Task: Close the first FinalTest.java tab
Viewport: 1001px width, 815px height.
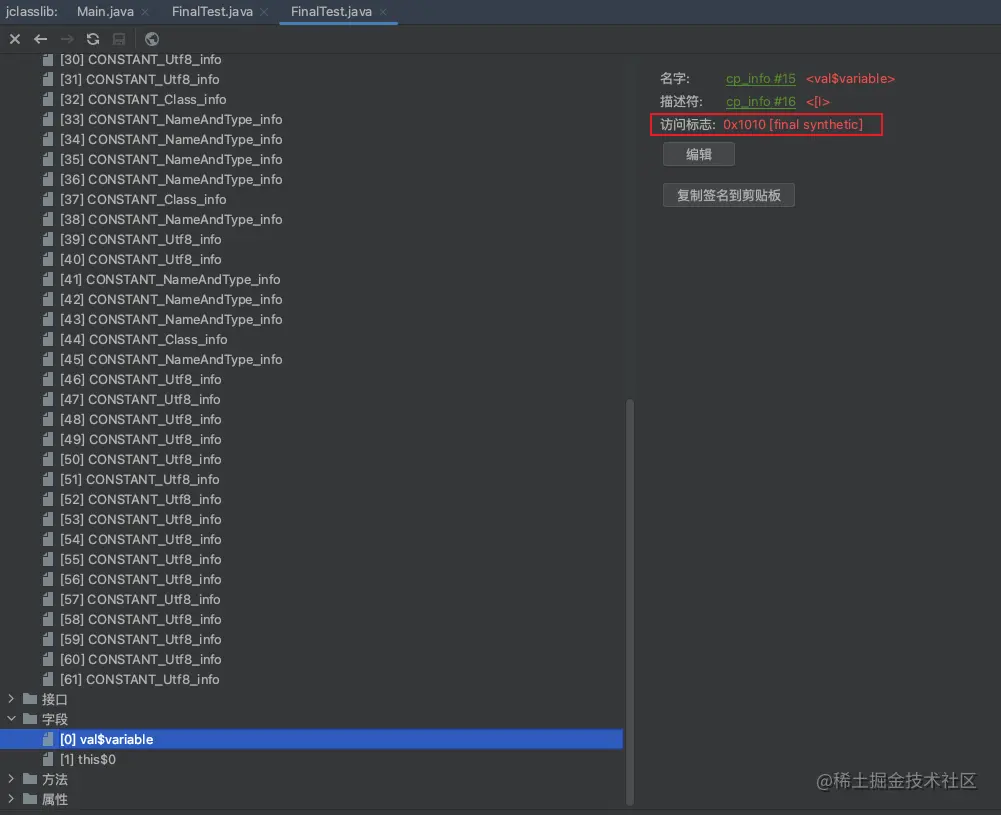Action: point(264,12)
